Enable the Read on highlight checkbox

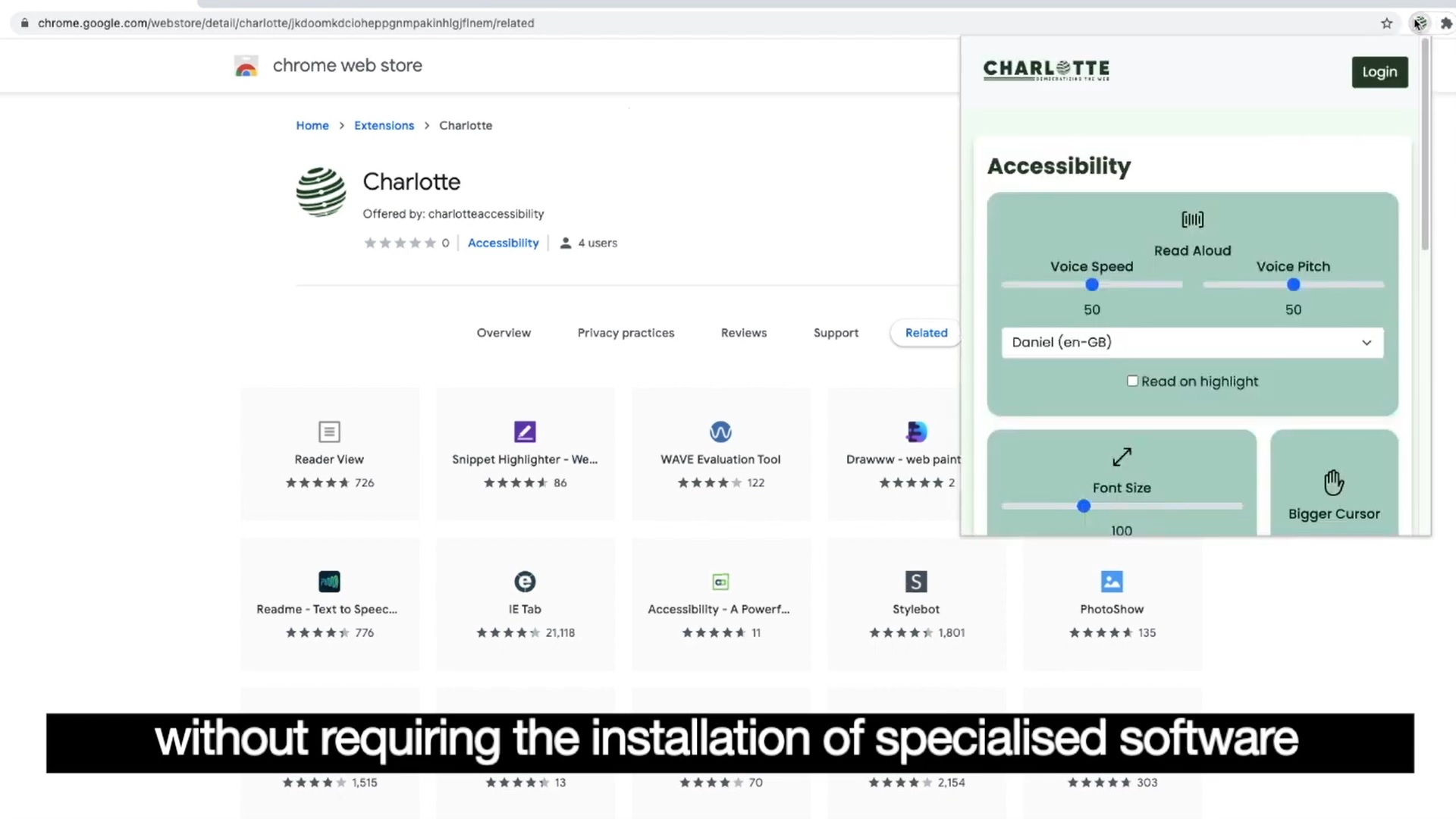coord(1132,381)
